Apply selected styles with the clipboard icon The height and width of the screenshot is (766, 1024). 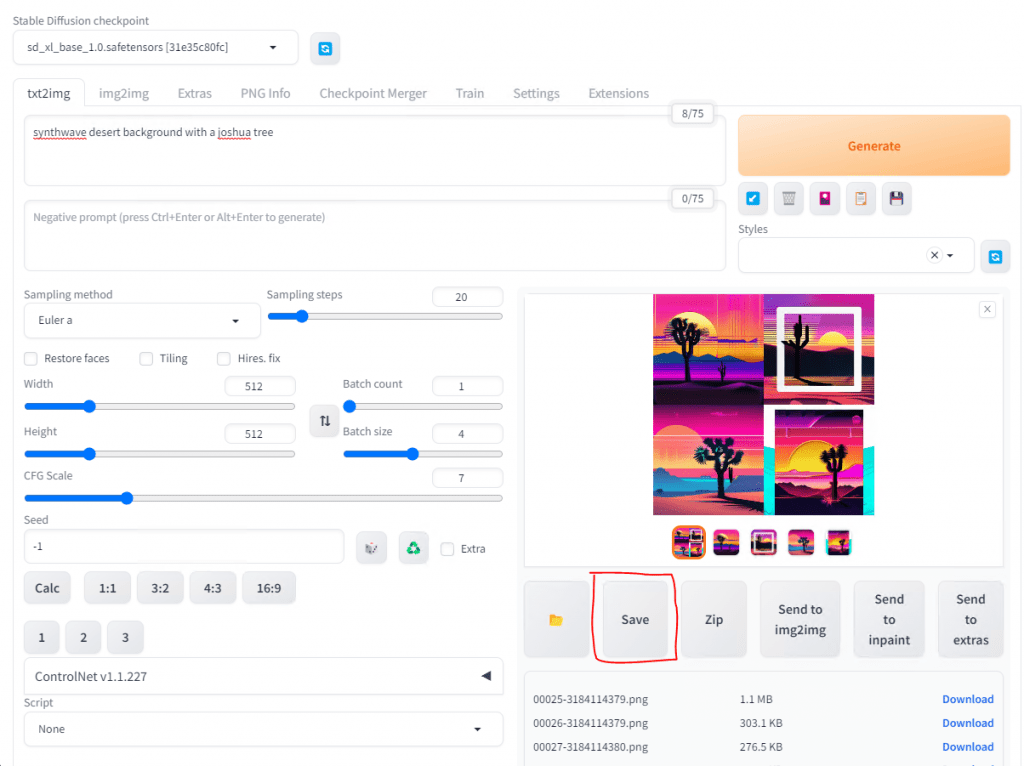tap(861, 199)
